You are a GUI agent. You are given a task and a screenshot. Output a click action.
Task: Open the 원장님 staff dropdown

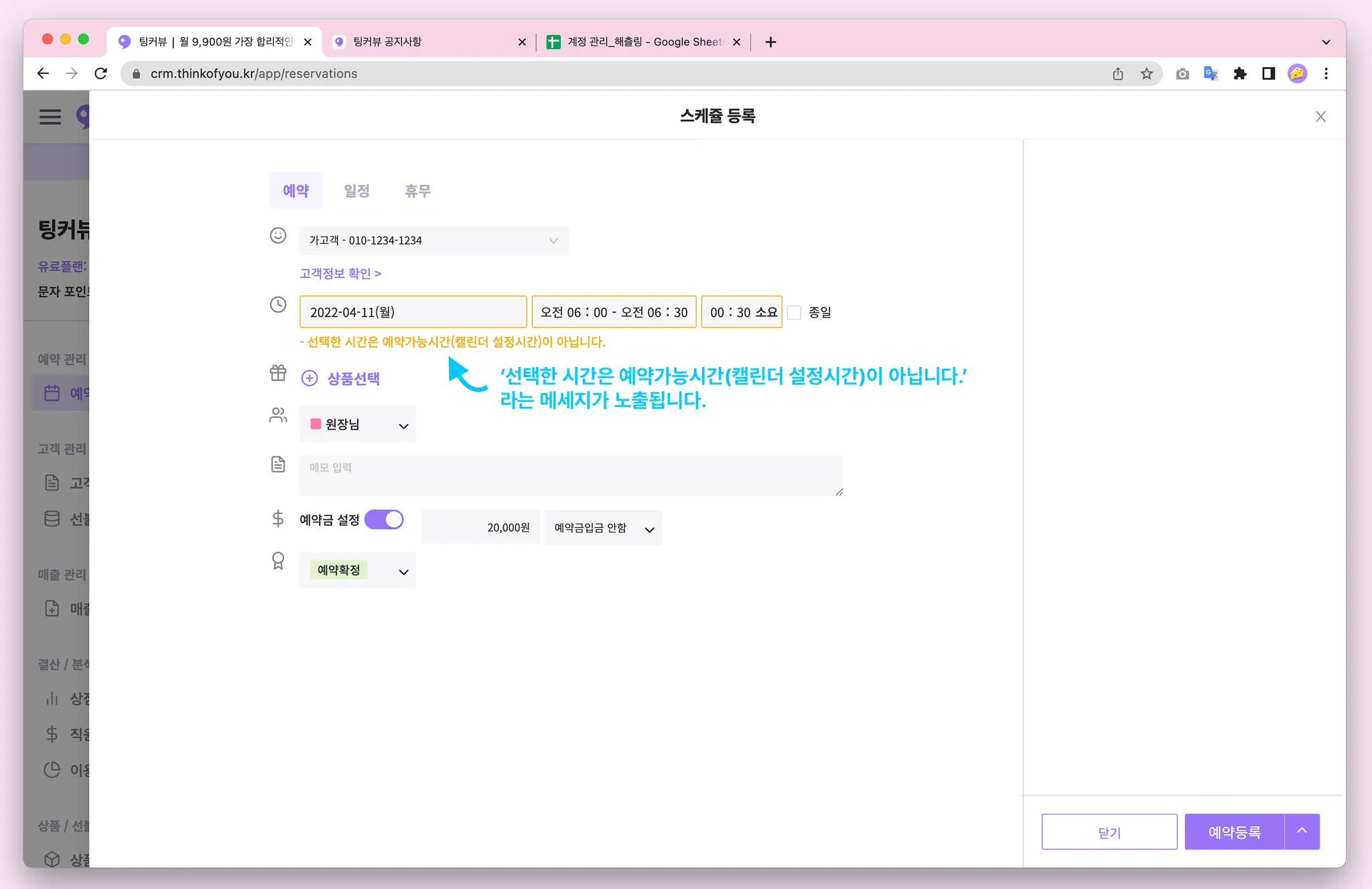point(358,425)
